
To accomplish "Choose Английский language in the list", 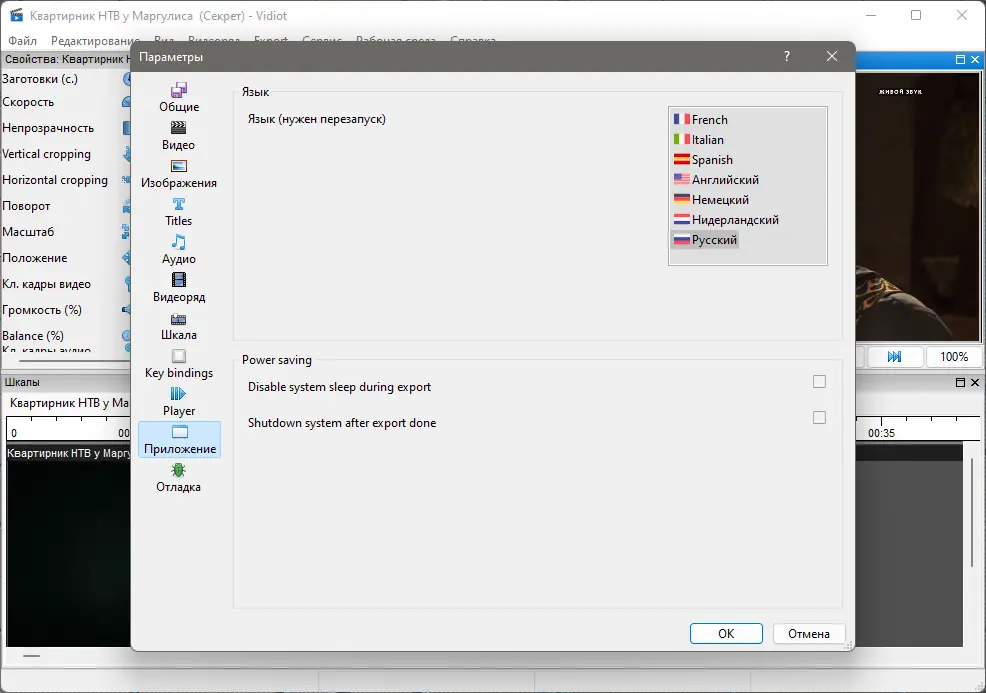I will click(x=716, y=180).
